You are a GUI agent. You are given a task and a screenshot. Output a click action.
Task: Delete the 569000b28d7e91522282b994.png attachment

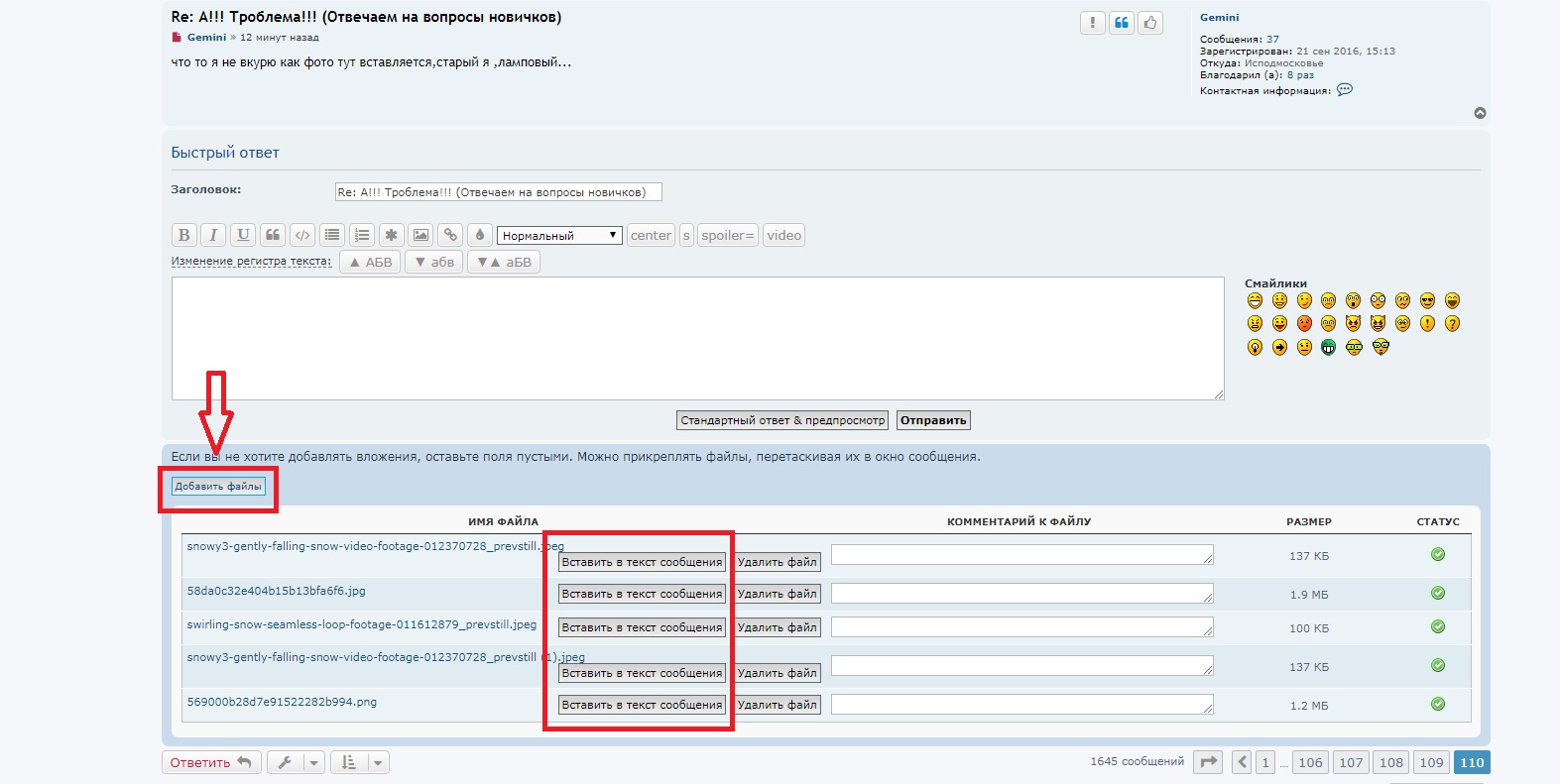point(778,705)
